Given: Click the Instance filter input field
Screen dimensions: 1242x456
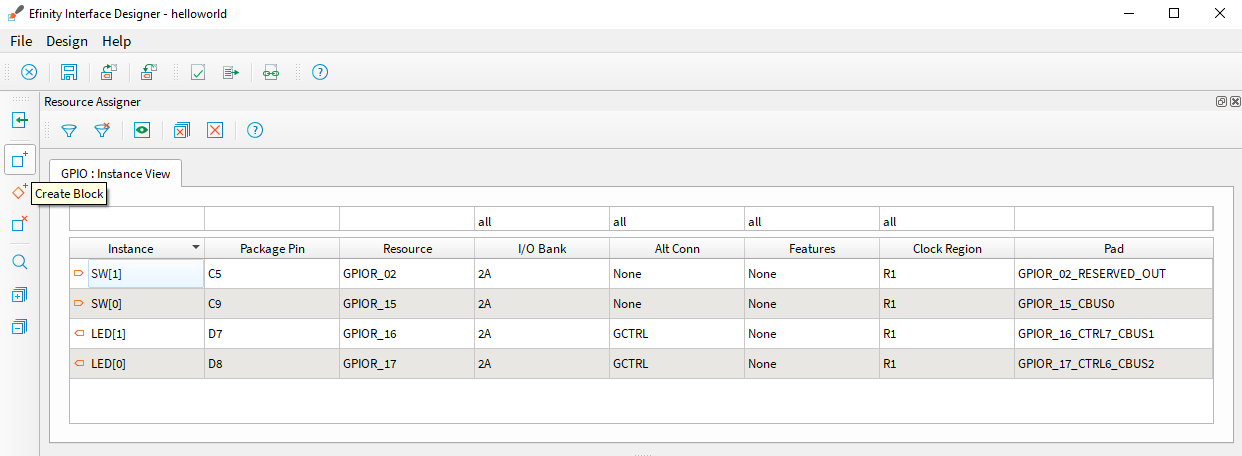Looking at the screenshot, I should click(x=137, y=220).
